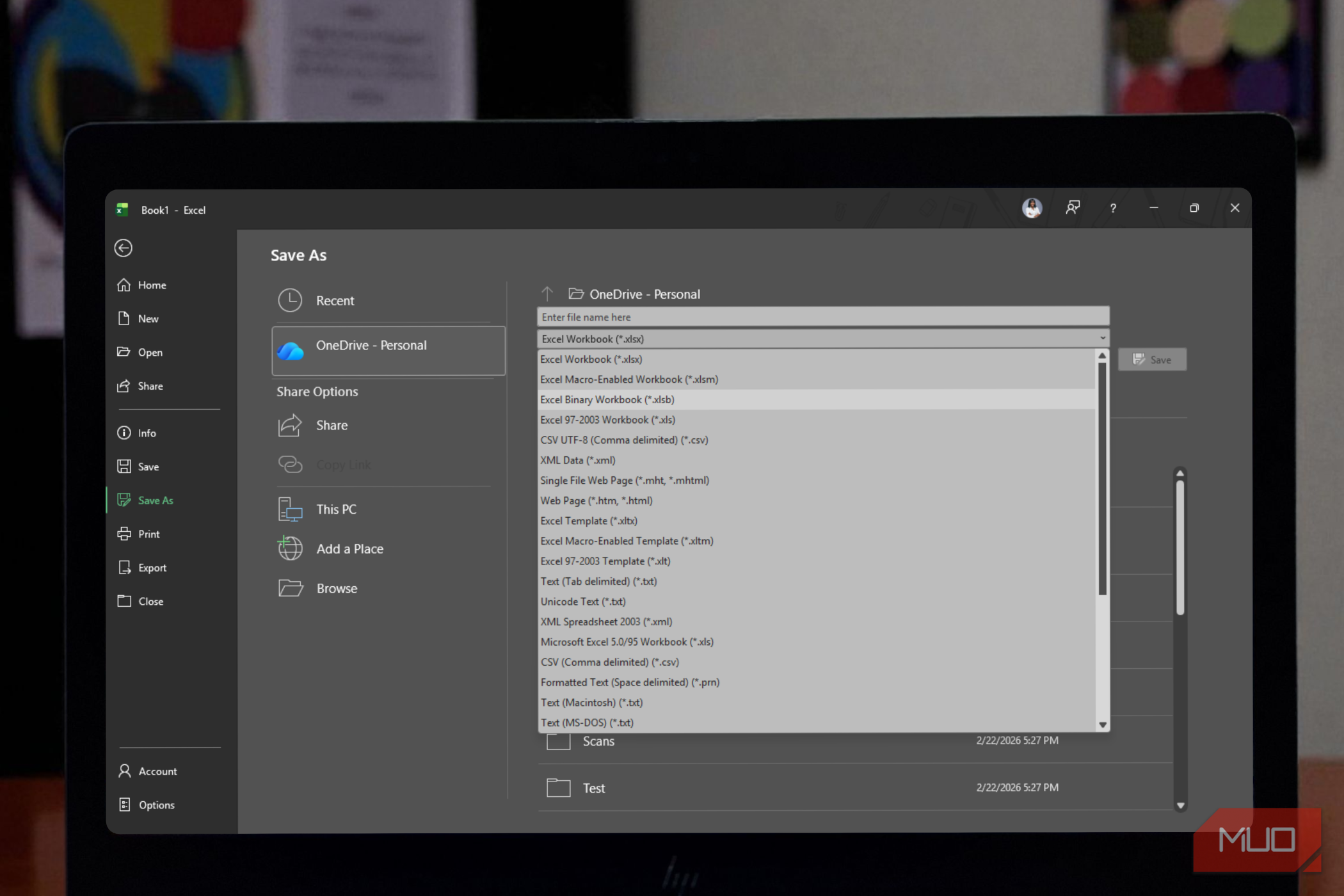Open Excel Options in sidebar
This screenshot has width=1344, height=896.
(156, 805)
